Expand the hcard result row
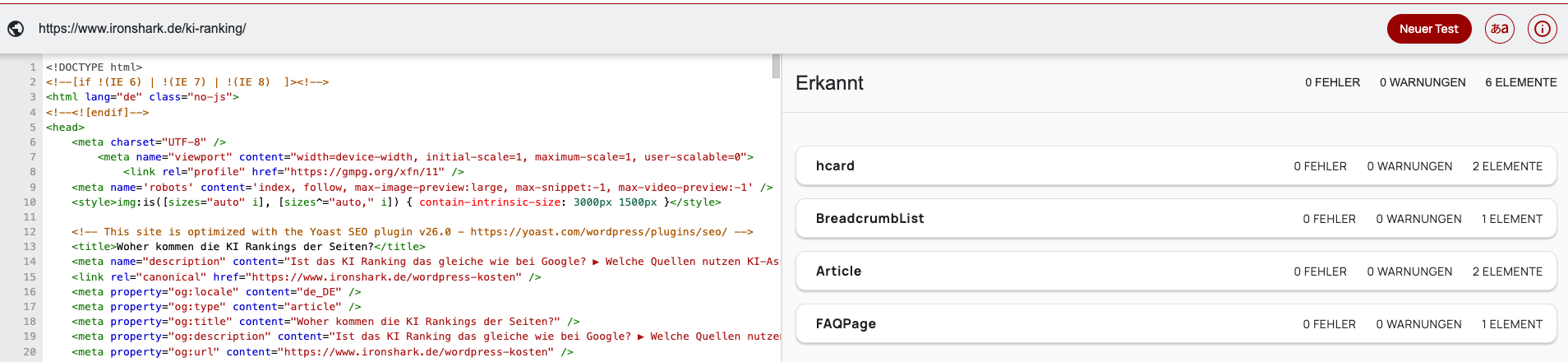The width and height of the screenshot is (1568, 362). pyautogui.click(x=1175, y=166)
